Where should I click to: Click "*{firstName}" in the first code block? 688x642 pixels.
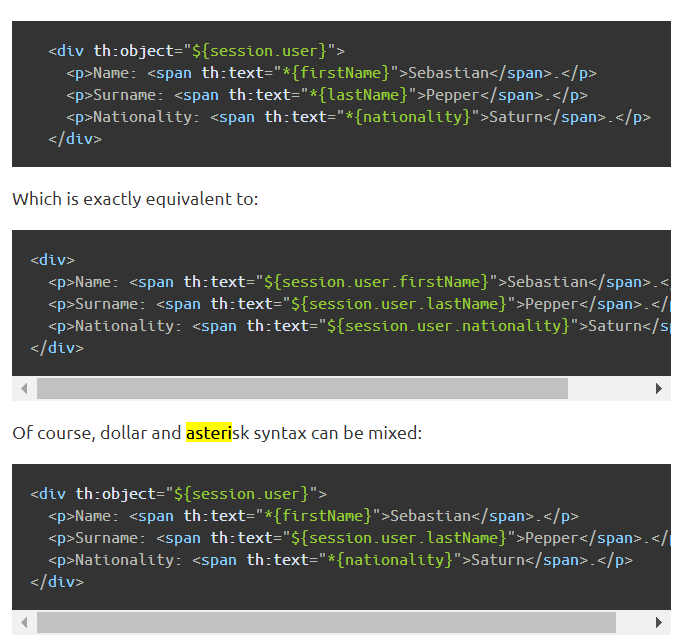(x=336, y=73)
